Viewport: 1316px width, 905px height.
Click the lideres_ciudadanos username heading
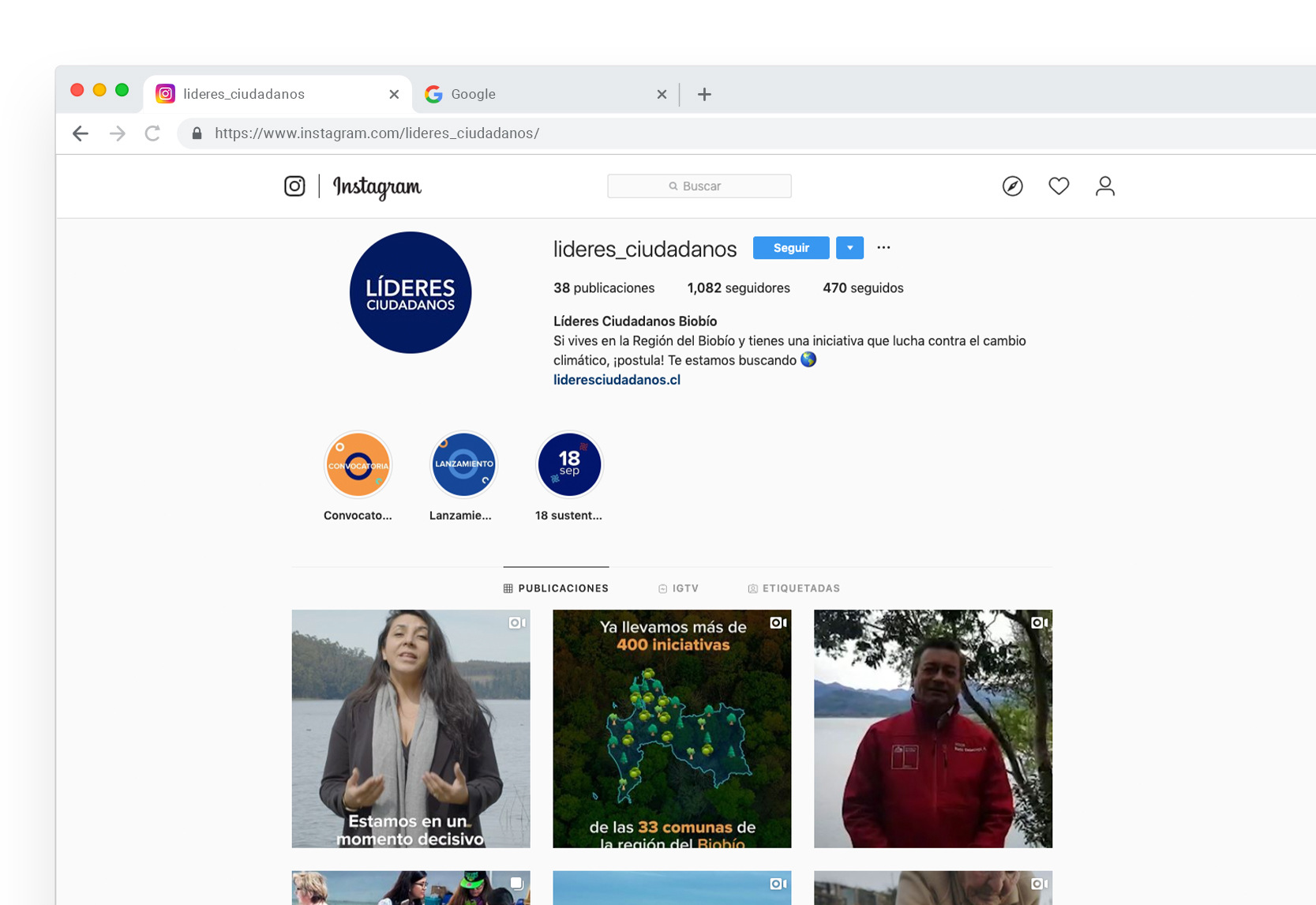pyautogui.click(x=645, y=249)
